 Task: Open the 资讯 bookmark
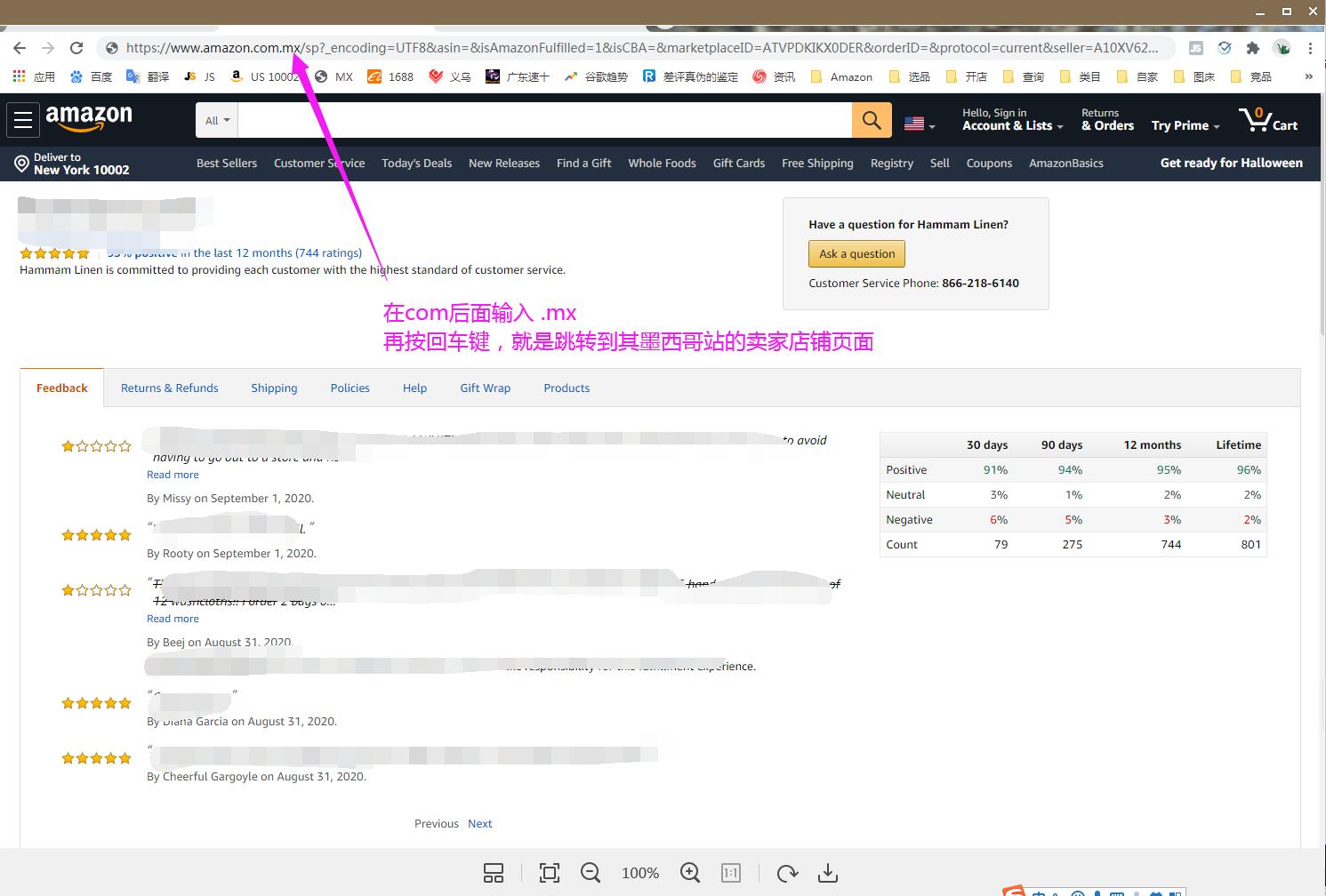coord(774,76)
